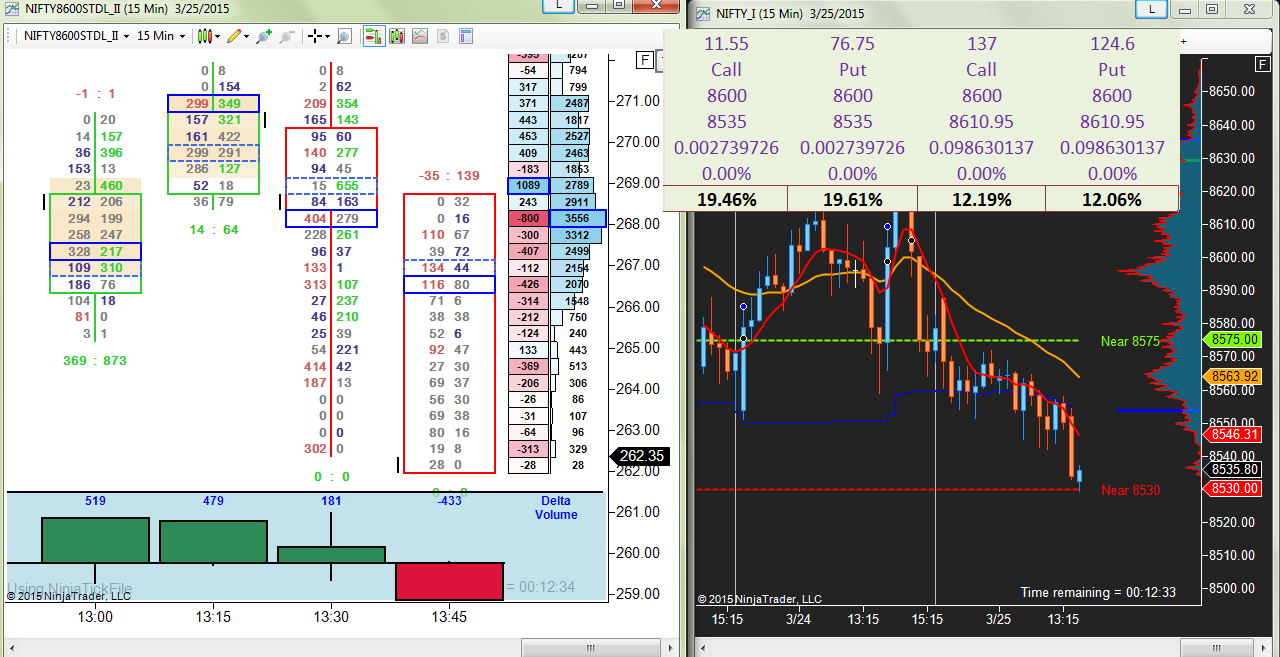Click the 3556 highlighted volume profile cell
This screenshot has width=1280, height=657.
click(x=577, y=218)
